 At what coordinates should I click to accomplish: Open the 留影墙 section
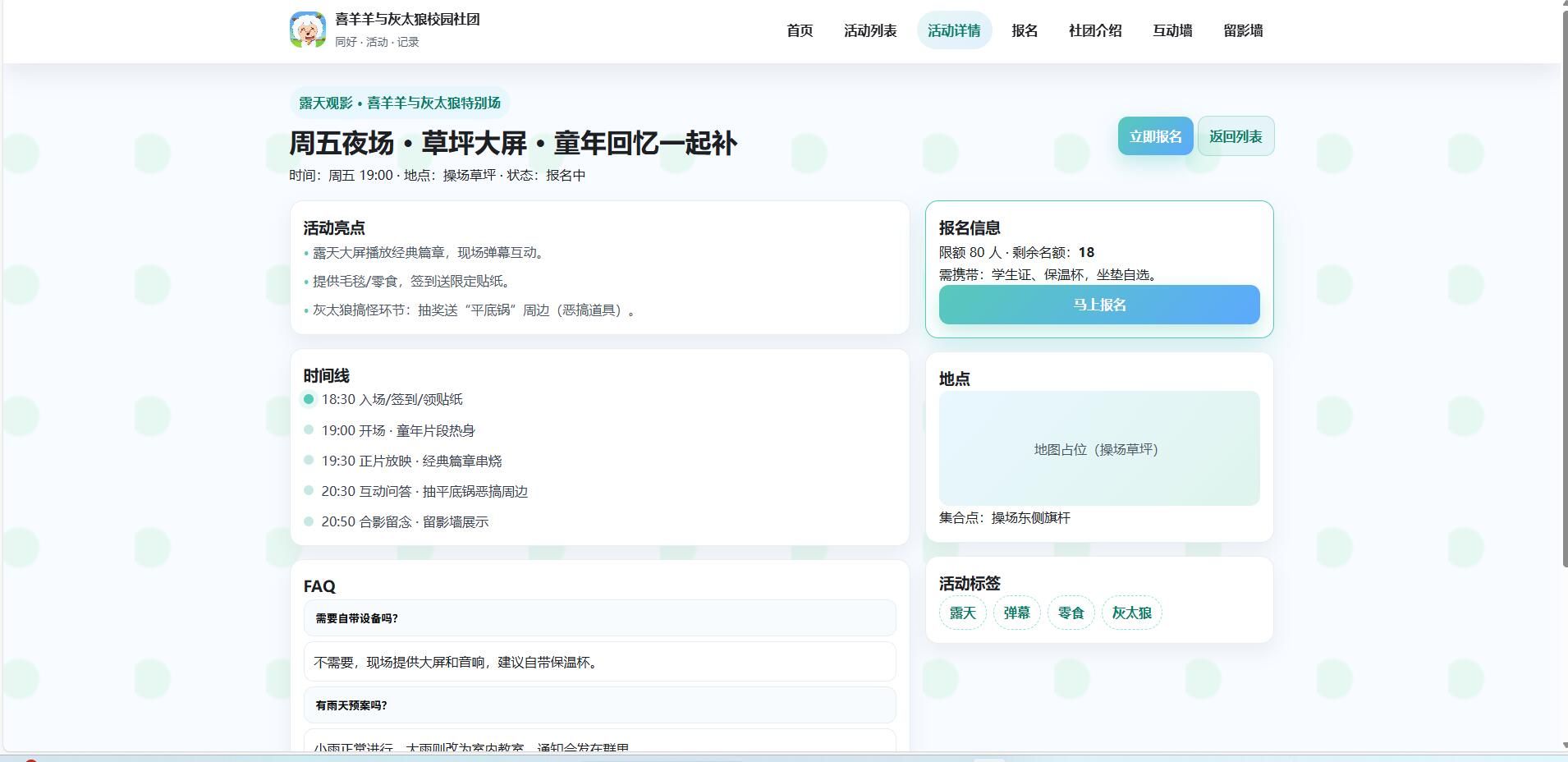[x=1243, y=30]
